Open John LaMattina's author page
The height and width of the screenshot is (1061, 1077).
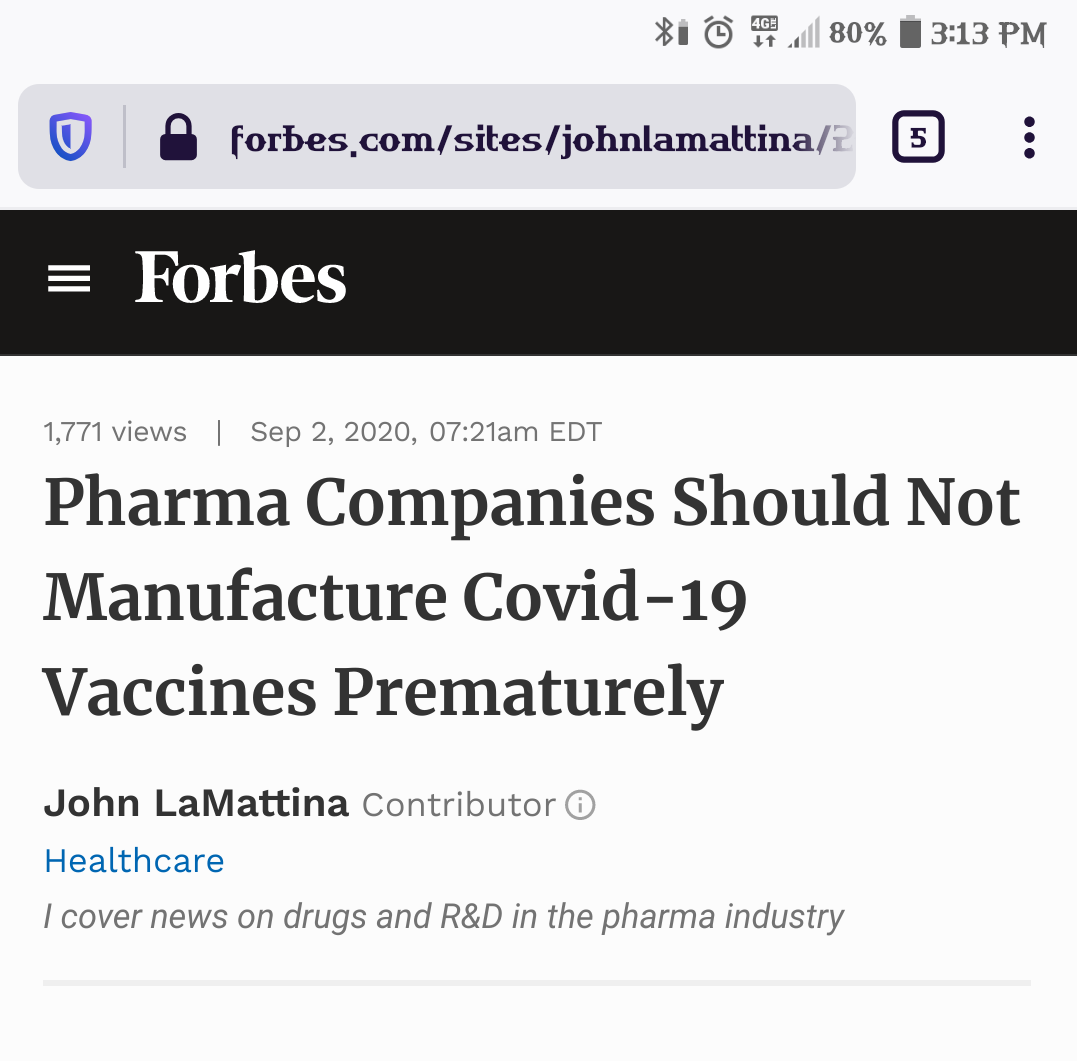click(x=196, y=804)
